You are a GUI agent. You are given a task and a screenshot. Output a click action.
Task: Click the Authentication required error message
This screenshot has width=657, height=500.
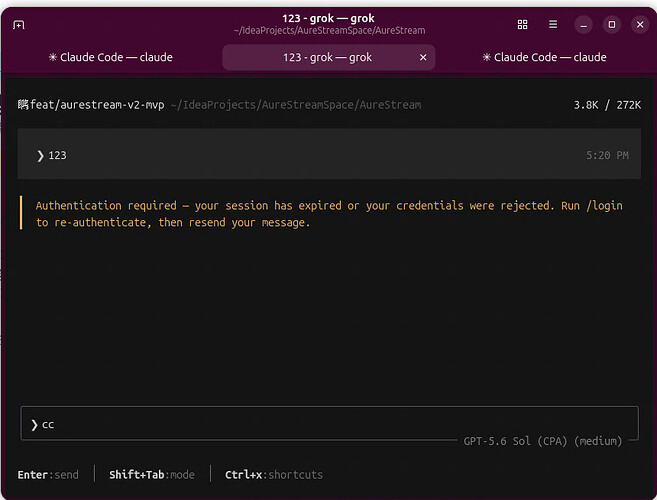(329, 214)
